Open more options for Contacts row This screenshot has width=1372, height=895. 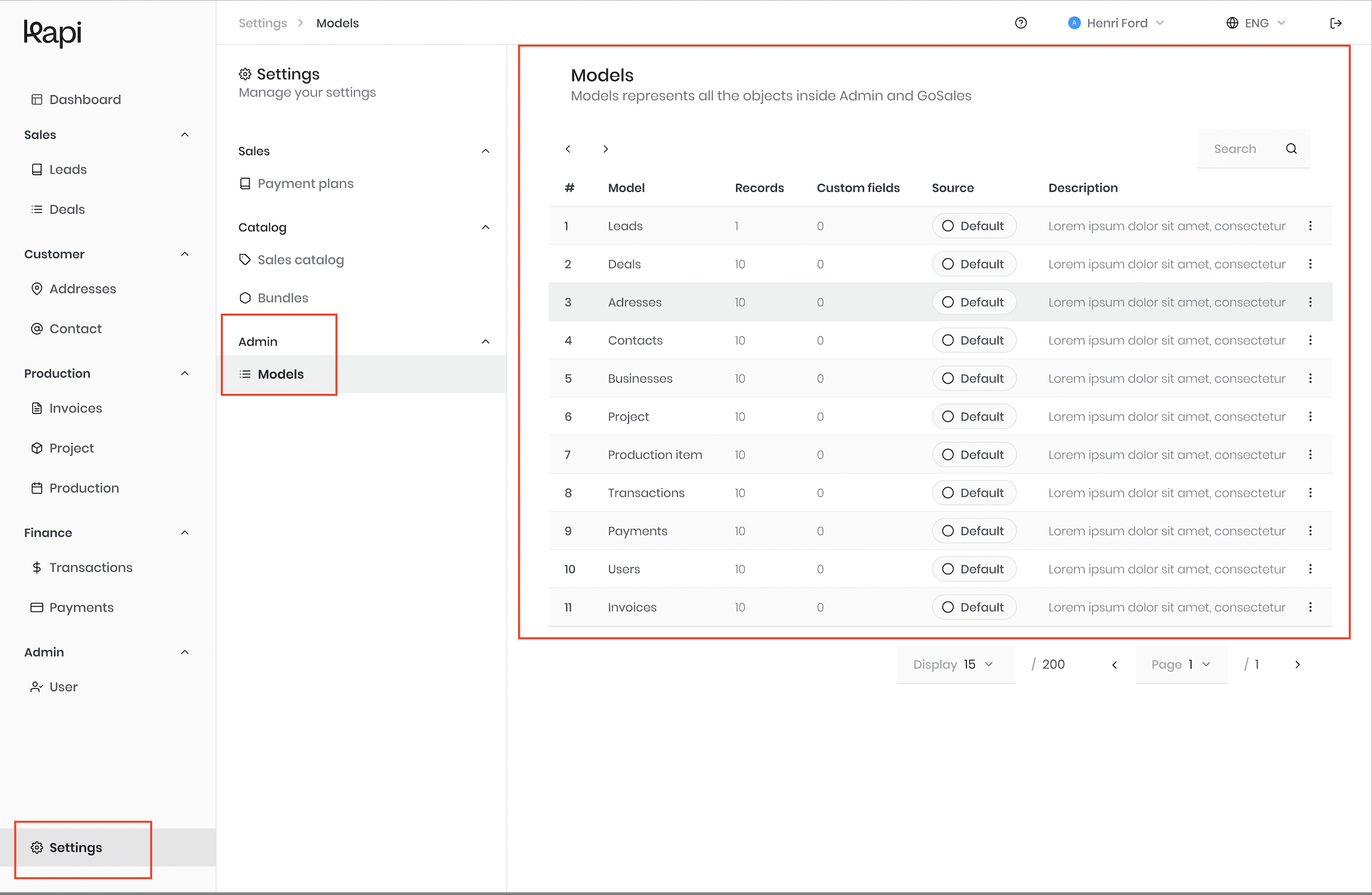tap(1310, 340)
